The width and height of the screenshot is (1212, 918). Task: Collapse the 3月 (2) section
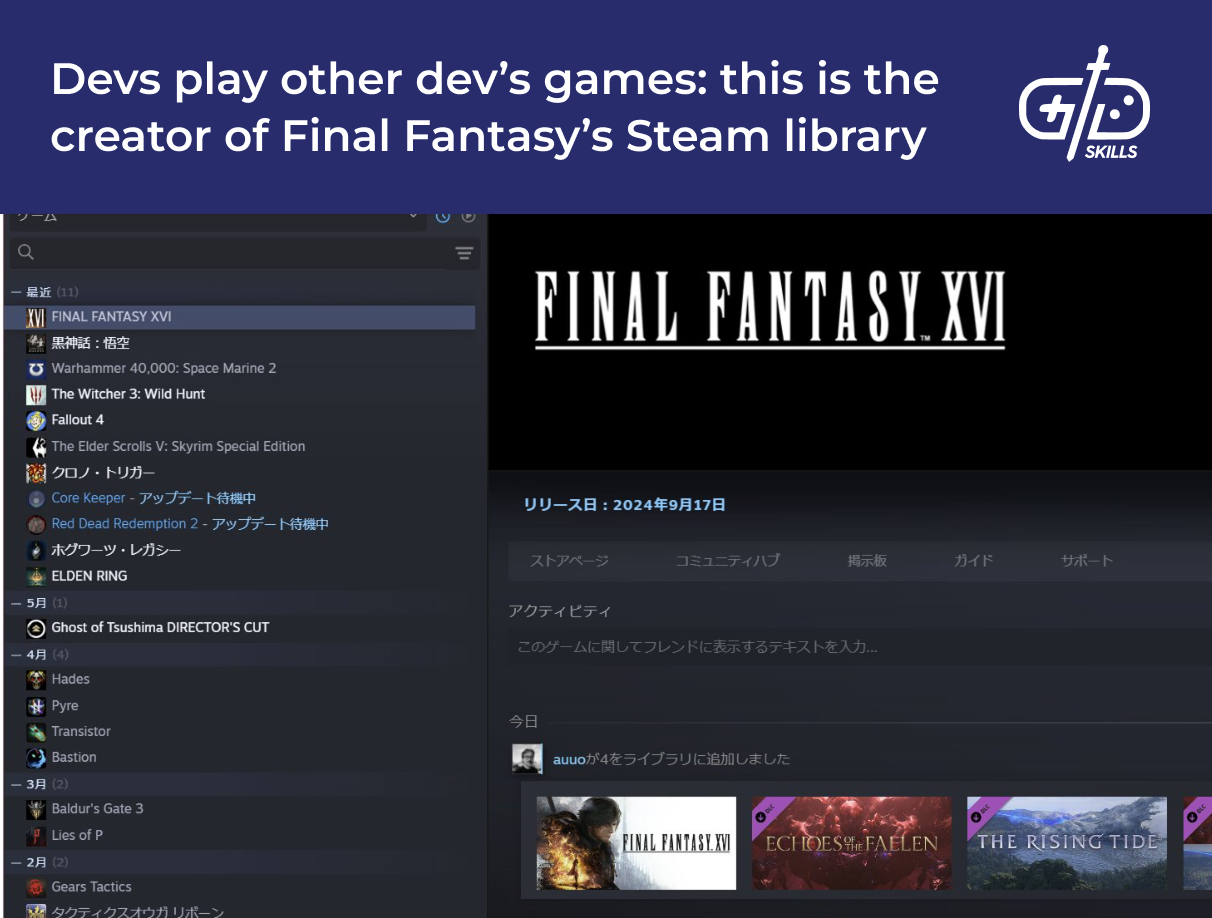(16, 784)
